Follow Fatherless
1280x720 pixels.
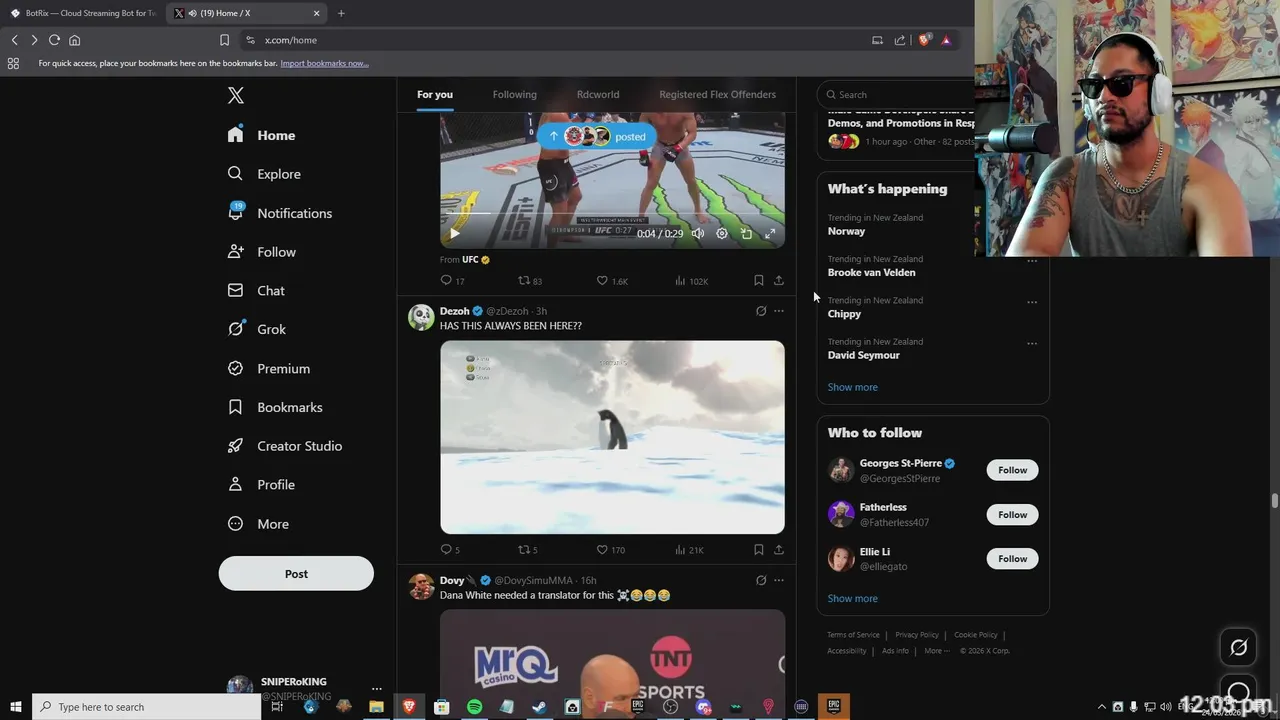pos(1012,514)
